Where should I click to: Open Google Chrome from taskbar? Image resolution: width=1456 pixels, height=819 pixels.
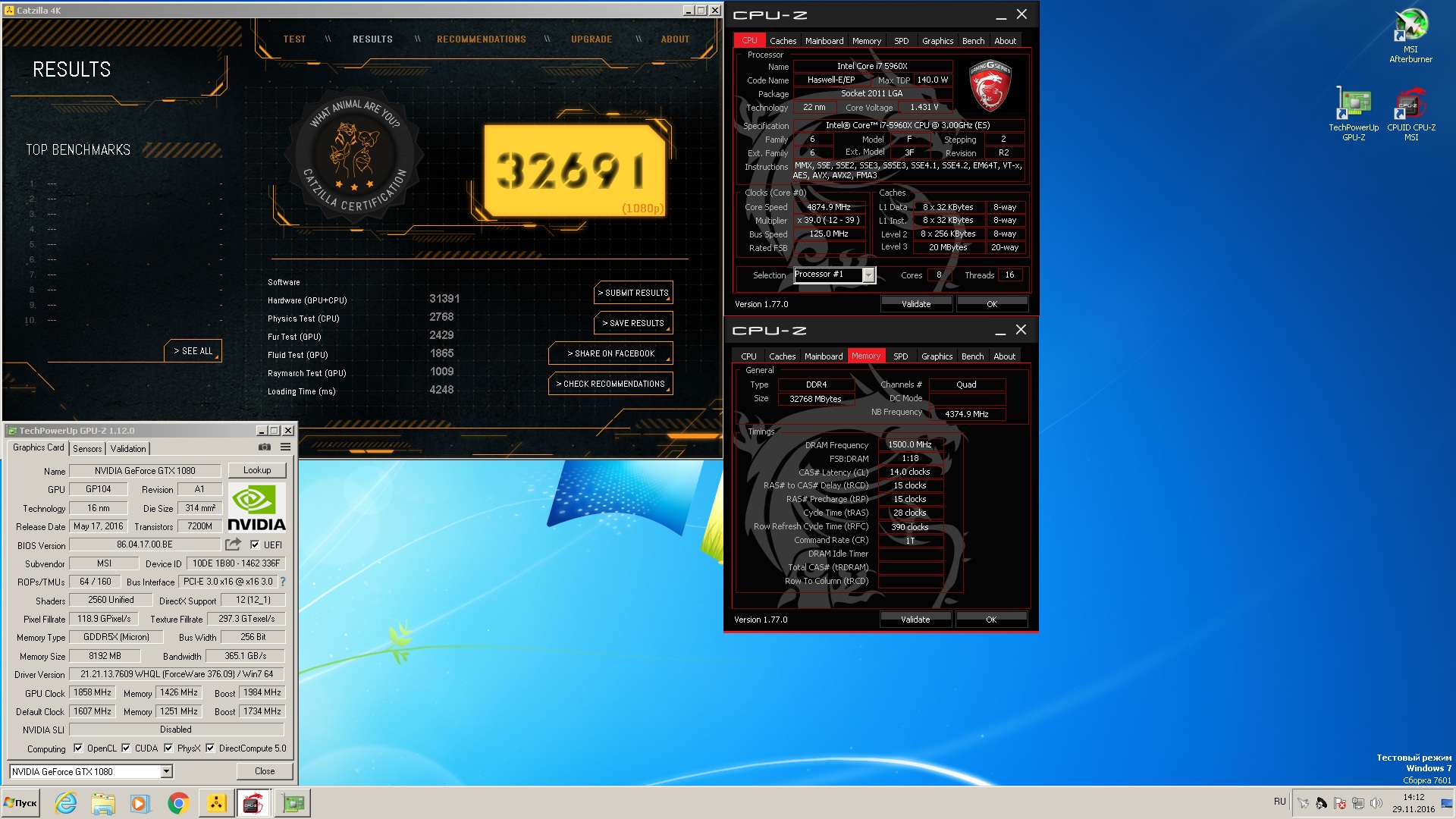point(178,803)
